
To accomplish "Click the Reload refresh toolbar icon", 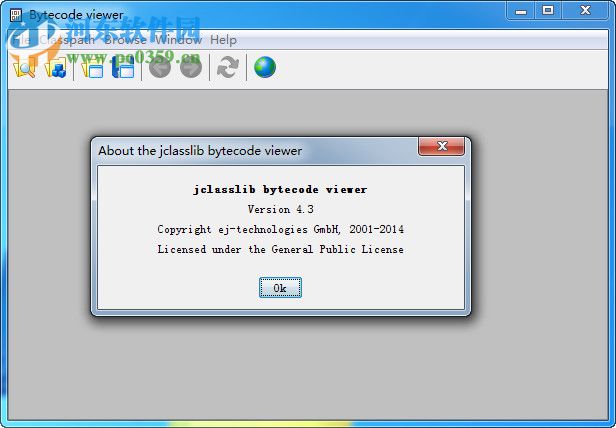I will (228, 67).
